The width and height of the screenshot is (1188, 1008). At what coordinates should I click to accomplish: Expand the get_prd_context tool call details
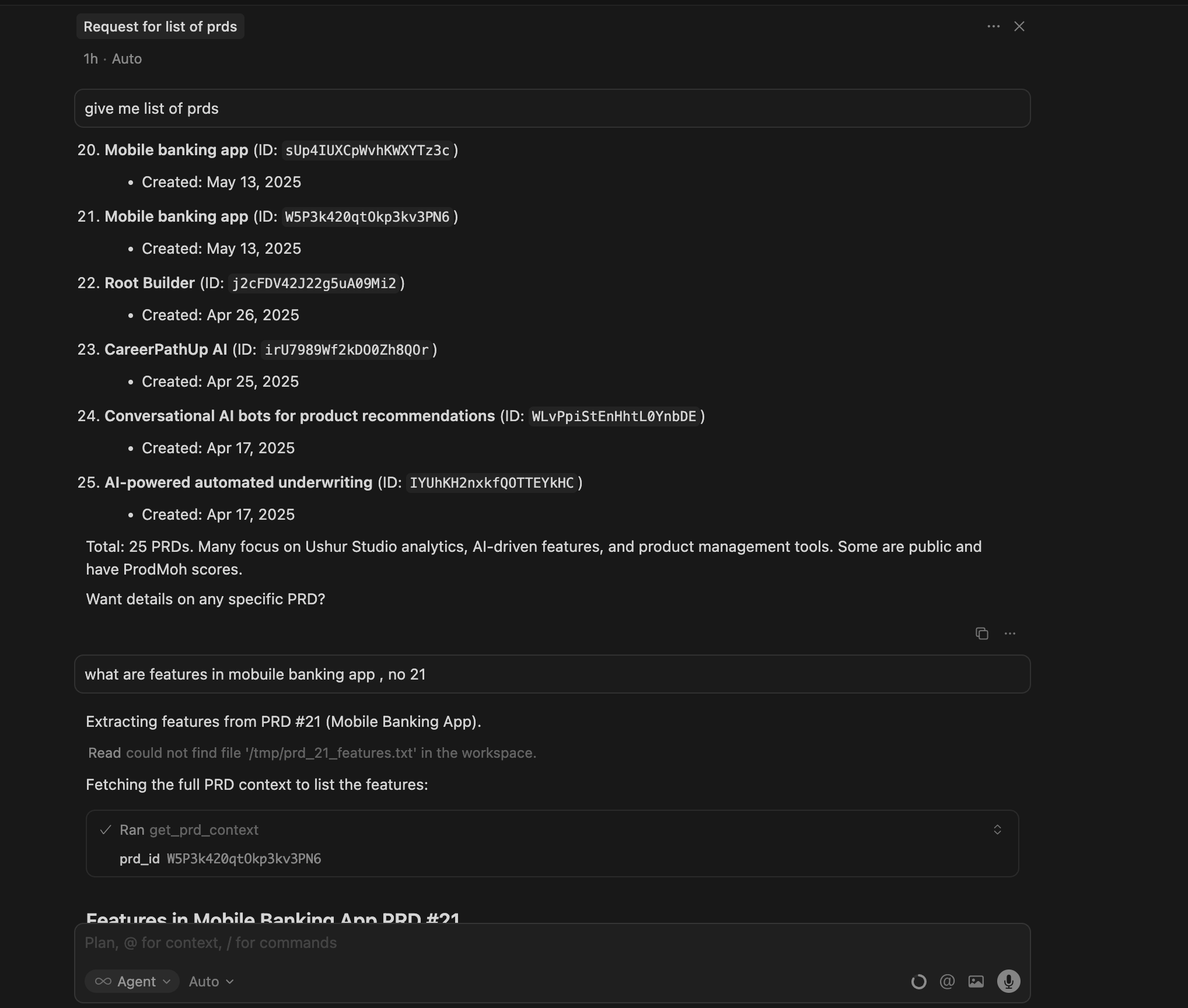997,829
